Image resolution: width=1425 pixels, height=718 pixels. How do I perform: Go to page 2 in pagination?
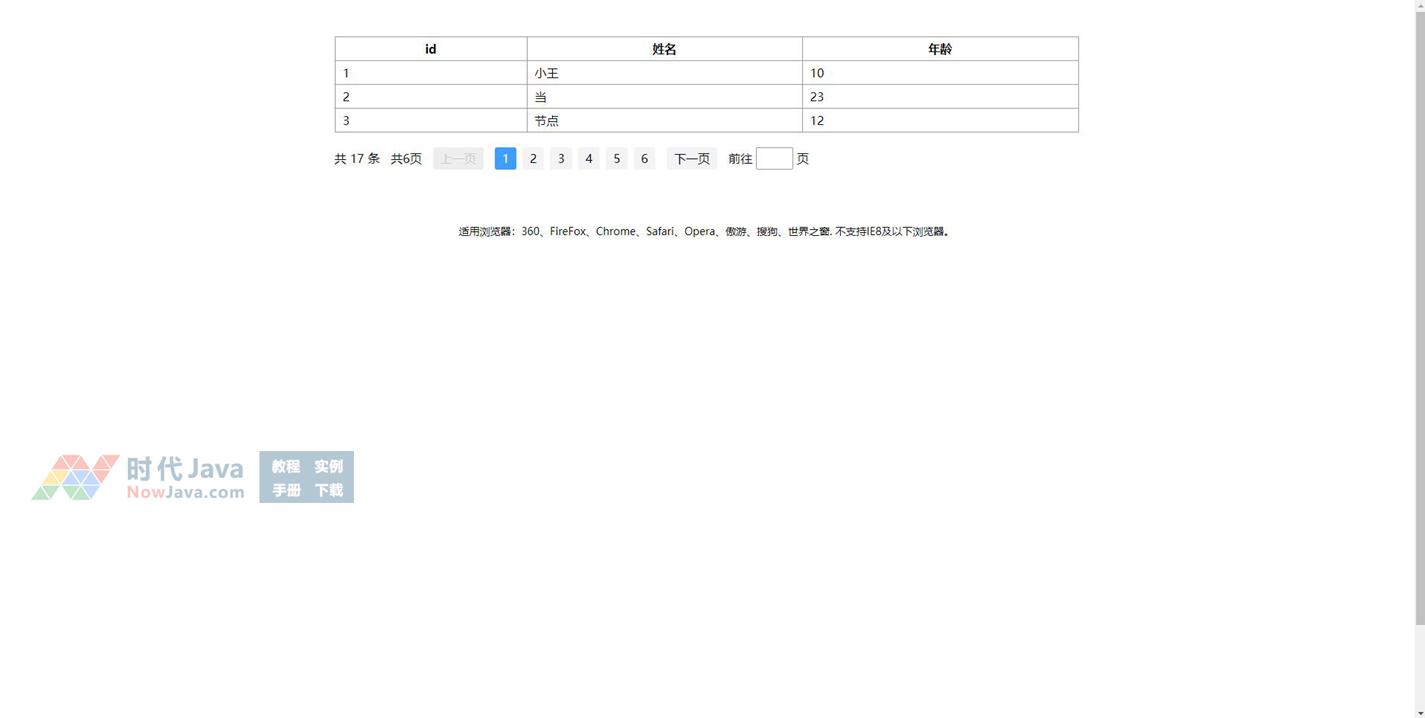tap(533, 159)
